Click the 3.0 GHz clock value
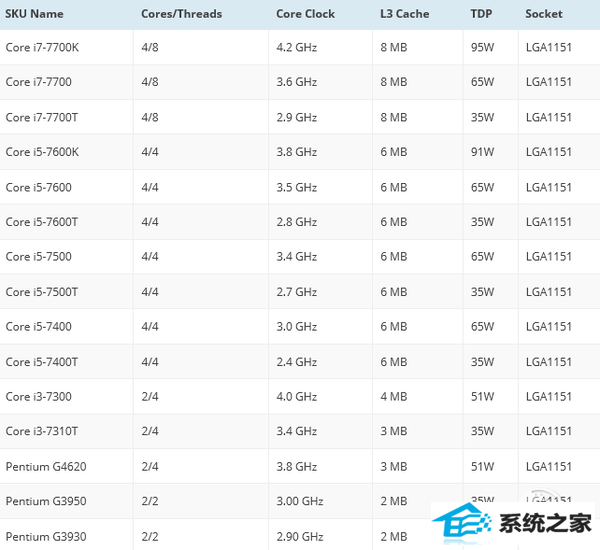Image resolution: width=600 pixels, height=550 pixels. [297, 326]
